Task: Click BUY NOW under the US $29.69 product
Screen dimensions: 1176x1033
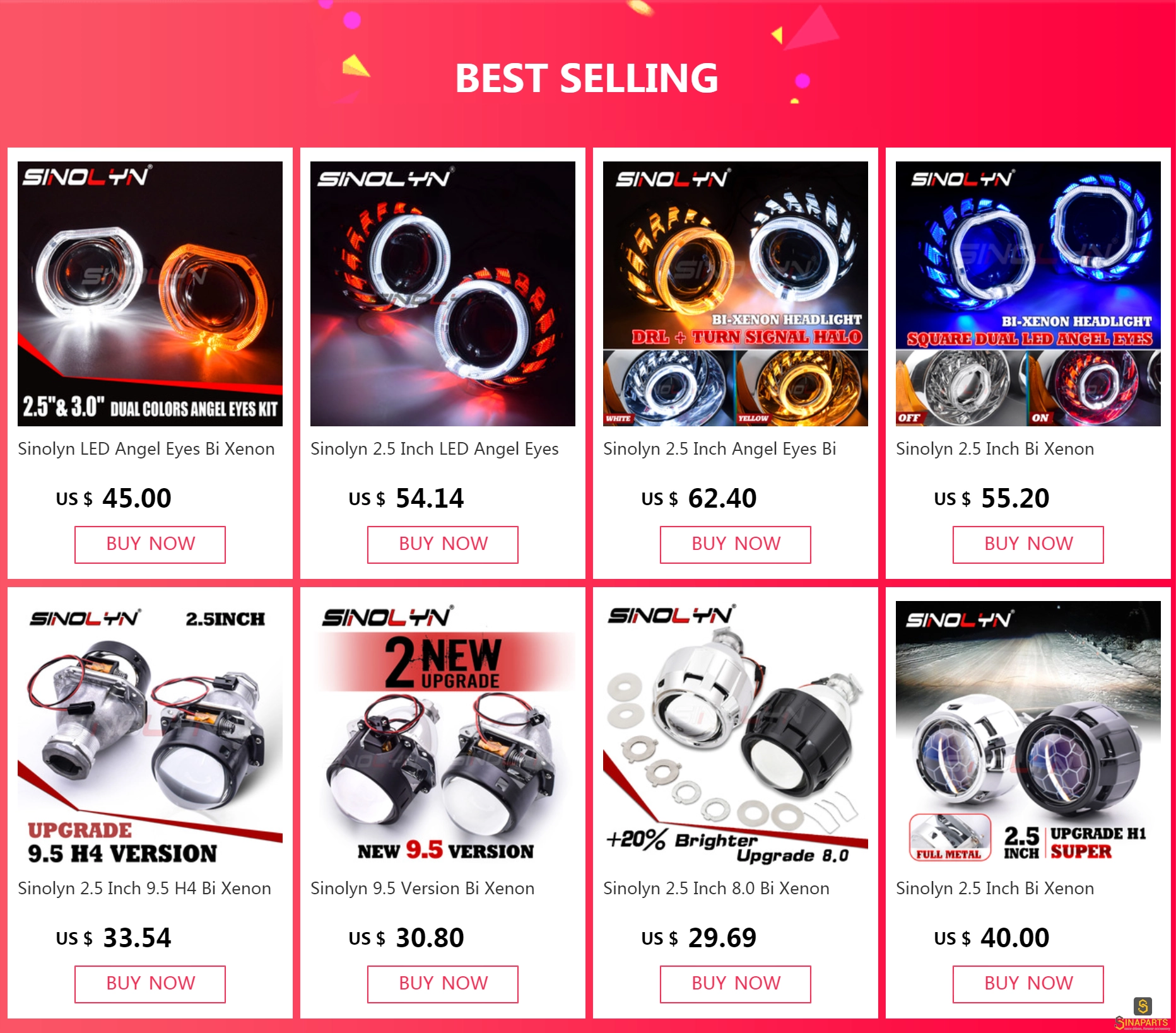Action: click(x=736, y=984)
